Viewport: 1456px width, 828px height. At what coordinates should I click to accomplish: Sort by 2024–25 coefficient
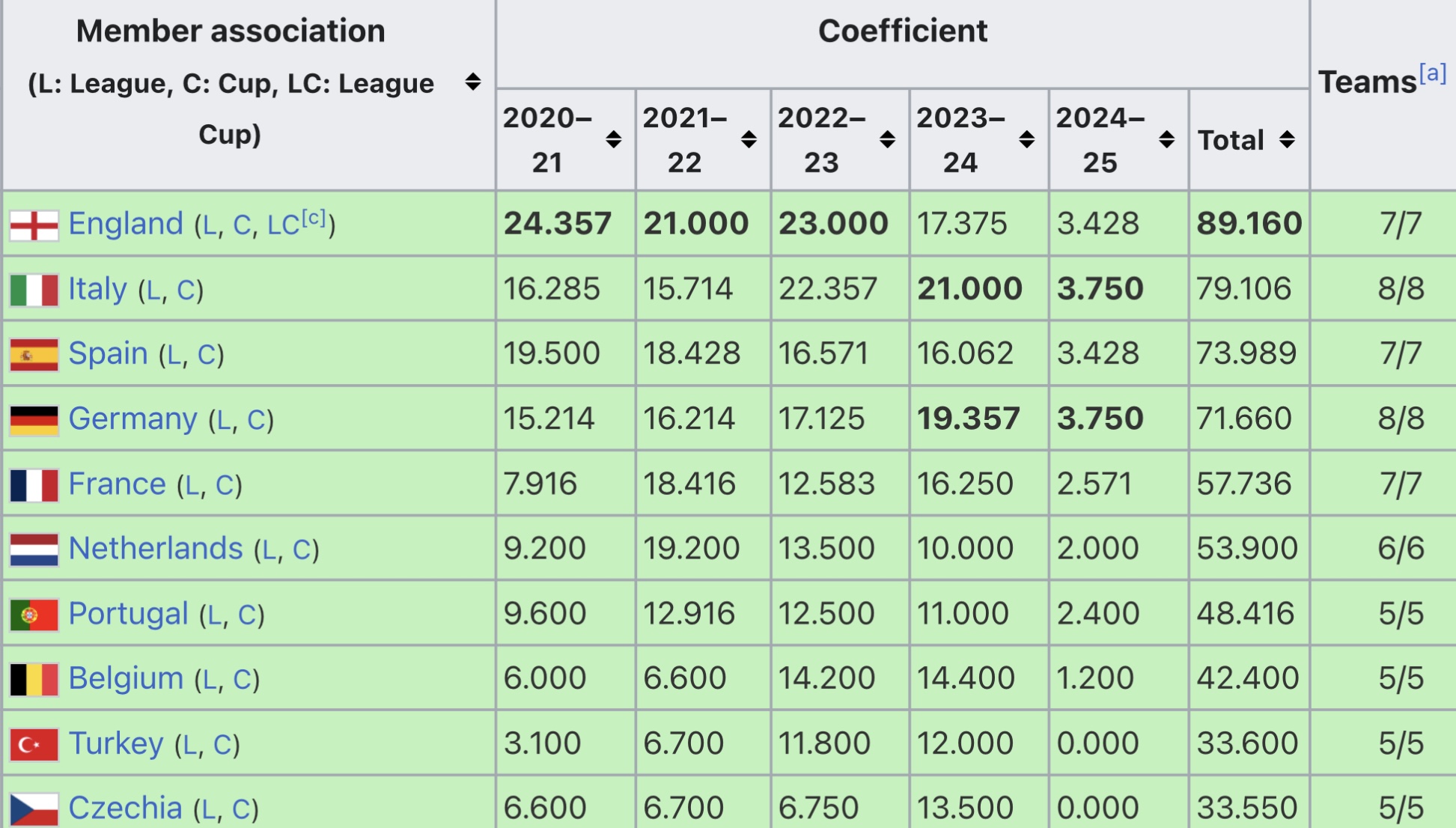pos(1166,139)
